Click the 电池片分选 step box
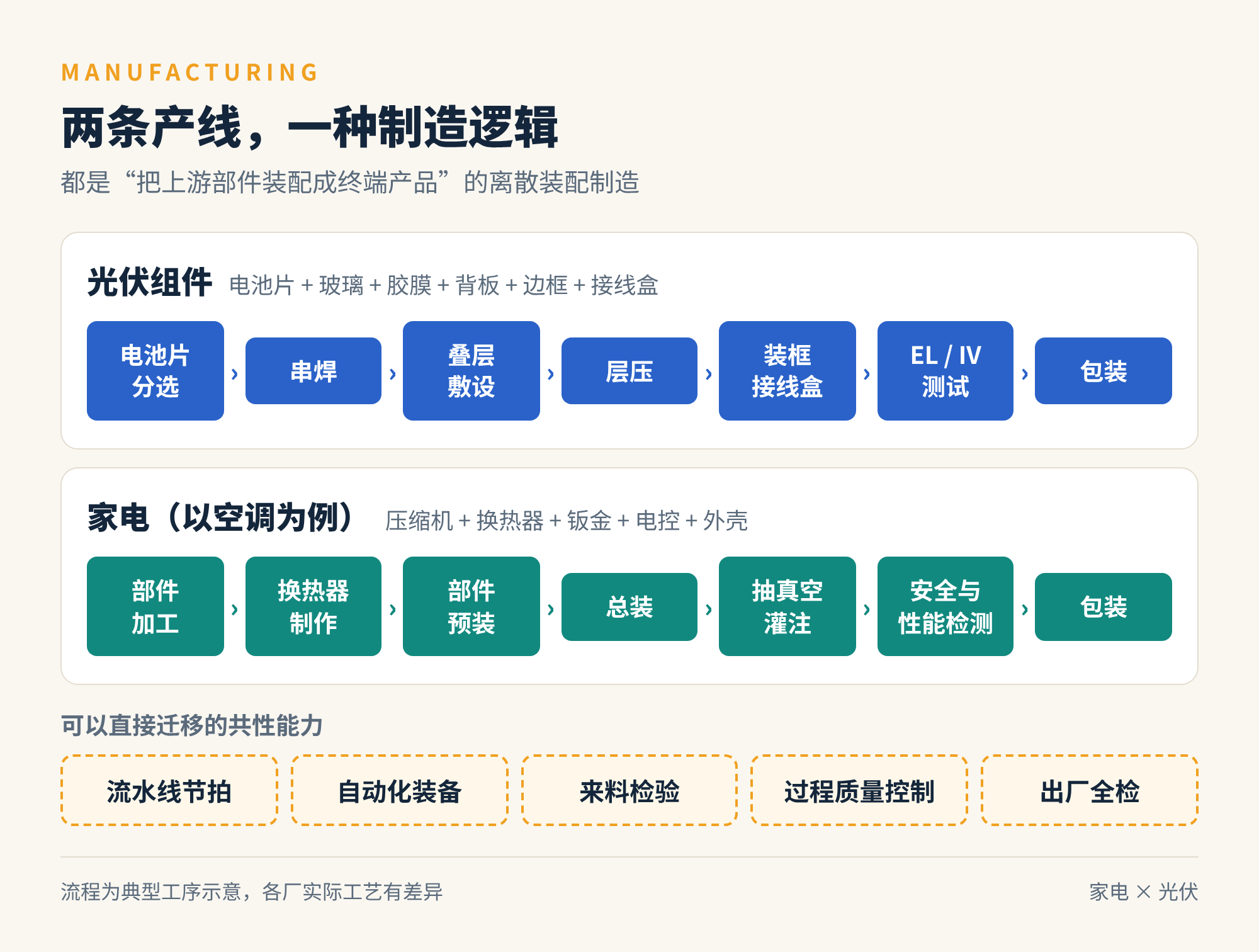The width and height of the screenshot is (1259, 952). 155,371
